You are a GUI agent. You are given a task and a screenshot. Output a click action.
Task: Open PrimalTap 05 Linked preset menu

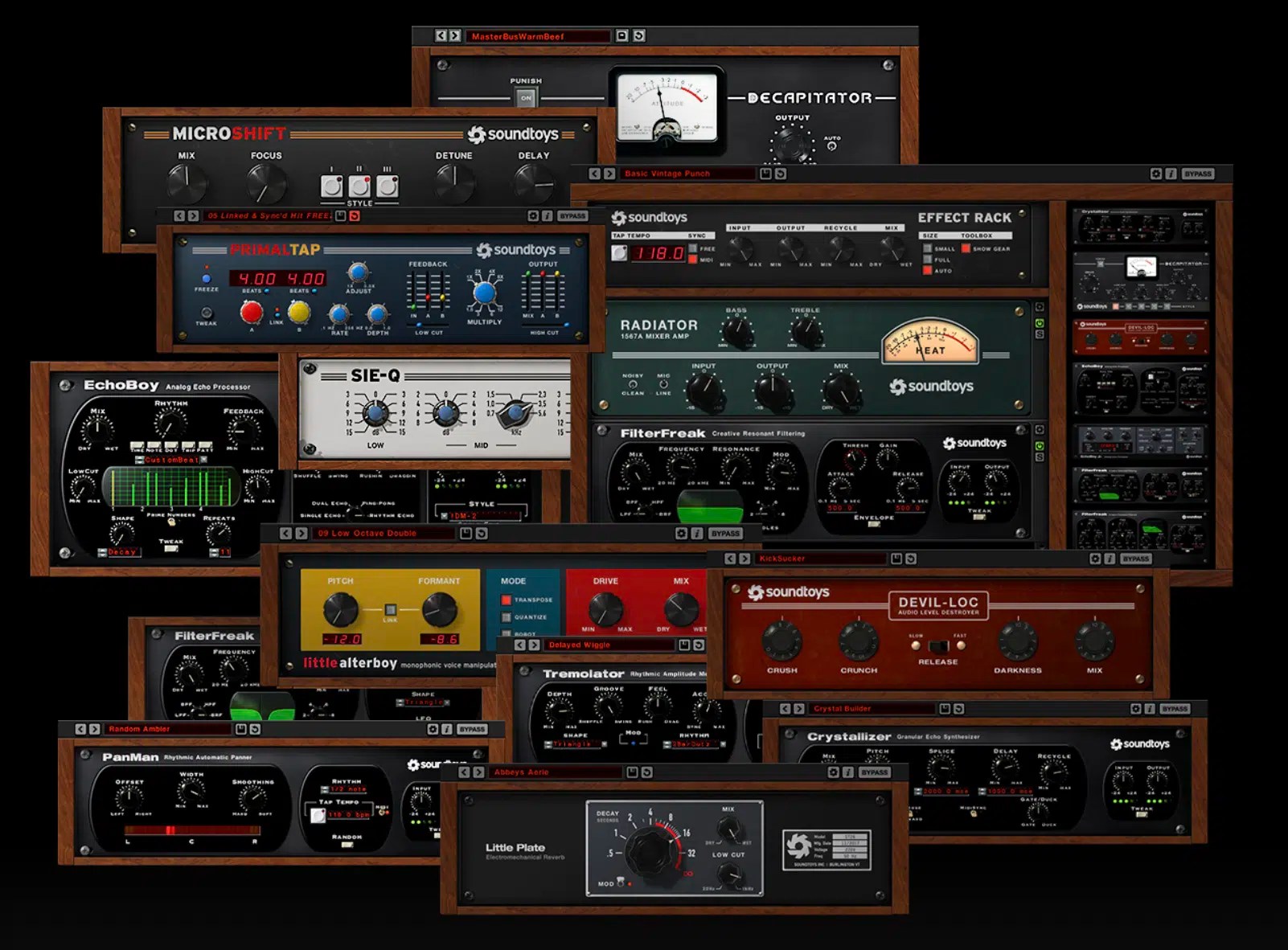pyautogui.click(x=268, y=216)
